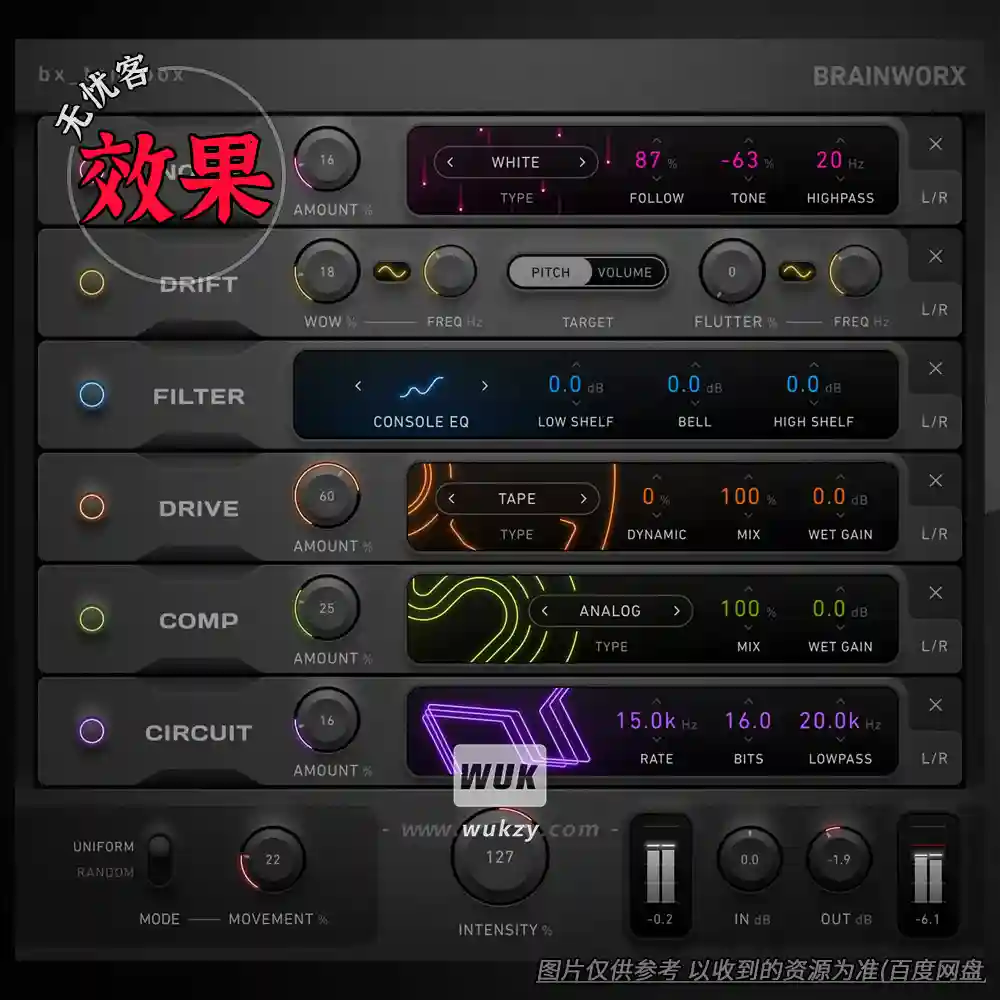Enable the FILTER module toggle

[x=92, y=395]
